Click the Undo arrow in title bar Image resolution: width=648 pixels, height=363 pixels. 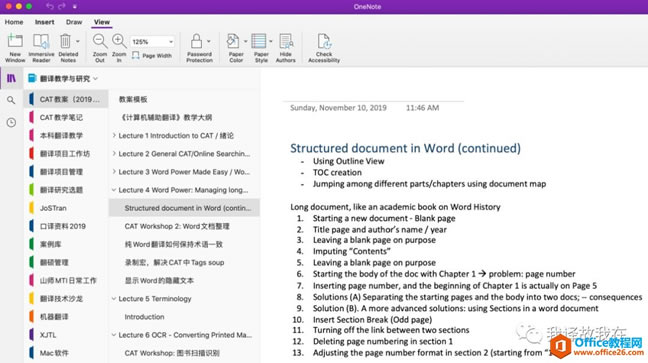pos(50,6)
